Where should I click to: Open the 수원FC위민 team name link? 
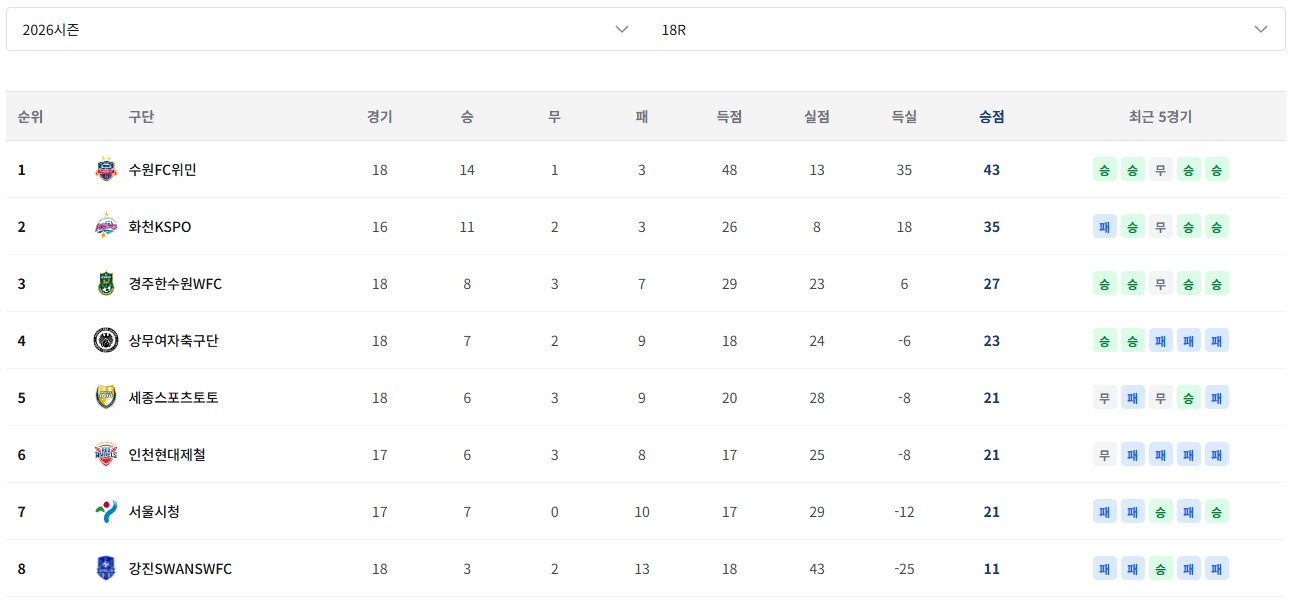tap(163, 170)
